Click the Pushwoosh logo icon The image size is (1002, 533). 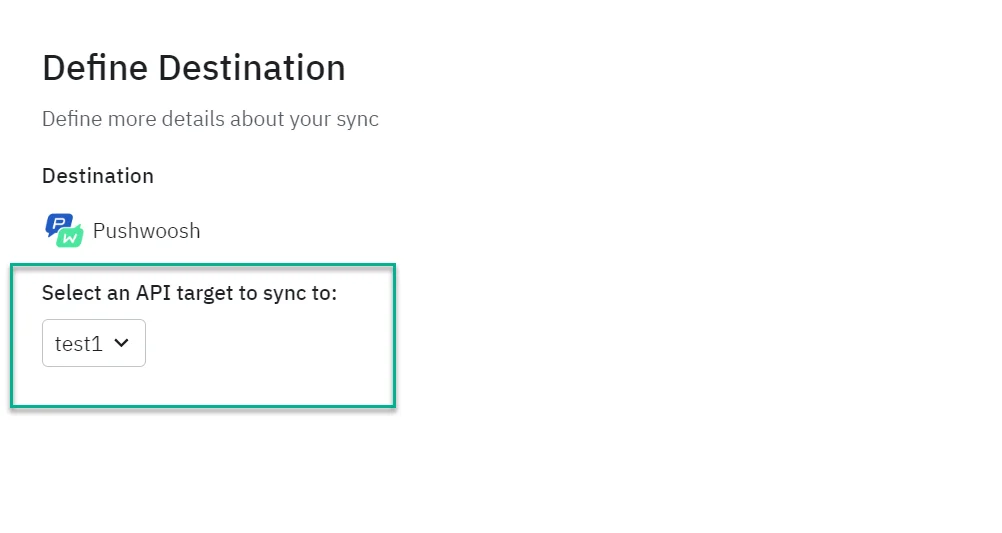coord(64,230)
